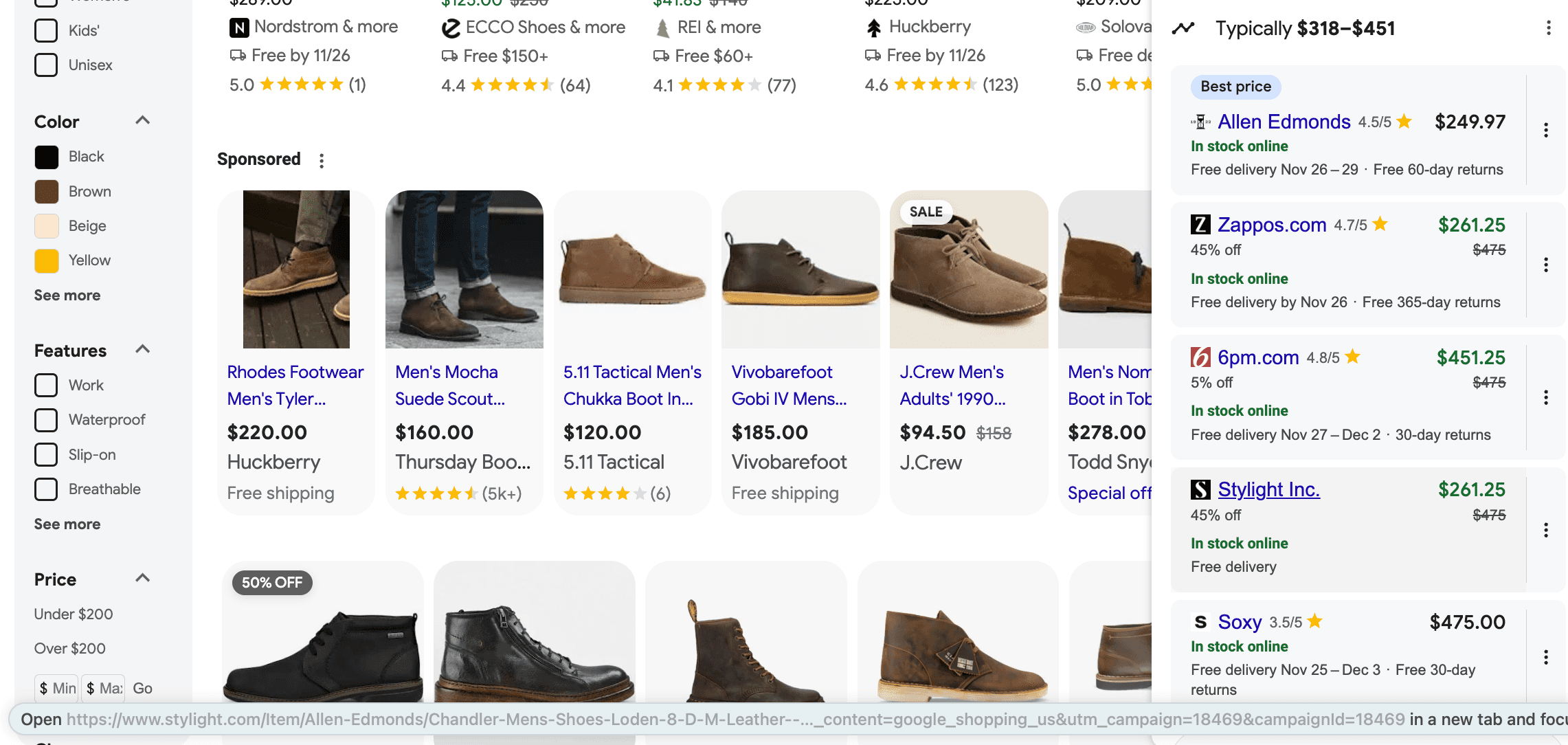Viewport: 1568px width, 745px height.
Task: Collapse the Price section
Action: click(142, 577)
